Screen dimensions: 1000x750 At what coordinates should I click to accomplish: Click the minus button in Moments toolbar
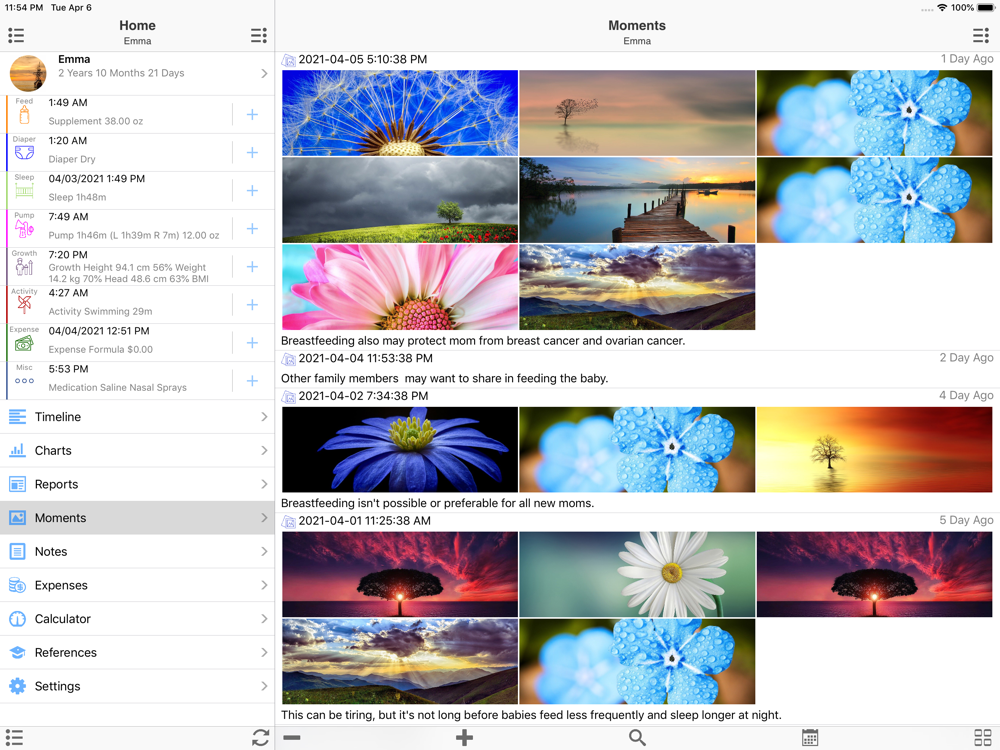pos(292,738)
